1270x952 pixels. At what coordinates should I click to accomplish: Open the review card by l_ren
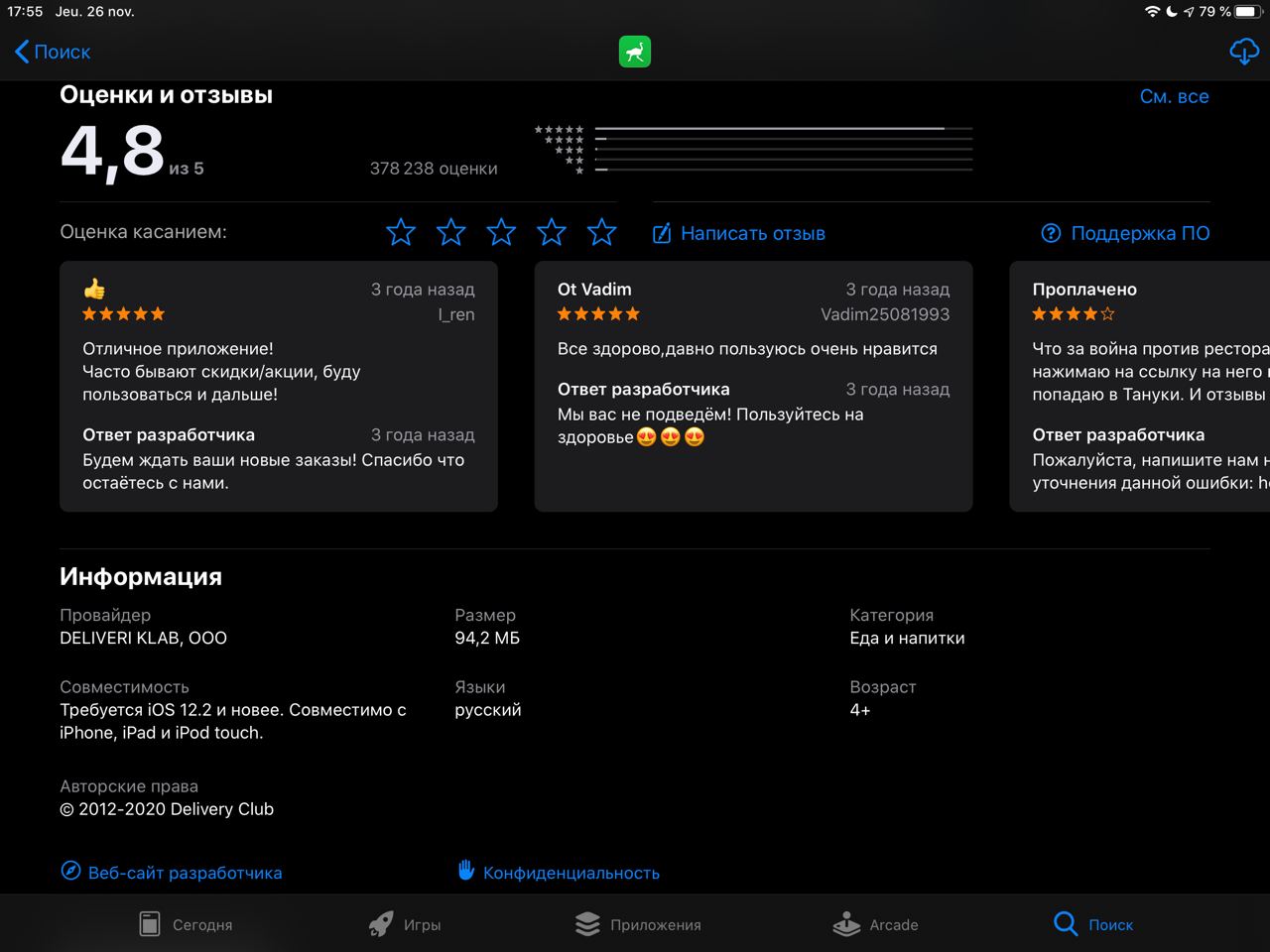pos(279,386)
